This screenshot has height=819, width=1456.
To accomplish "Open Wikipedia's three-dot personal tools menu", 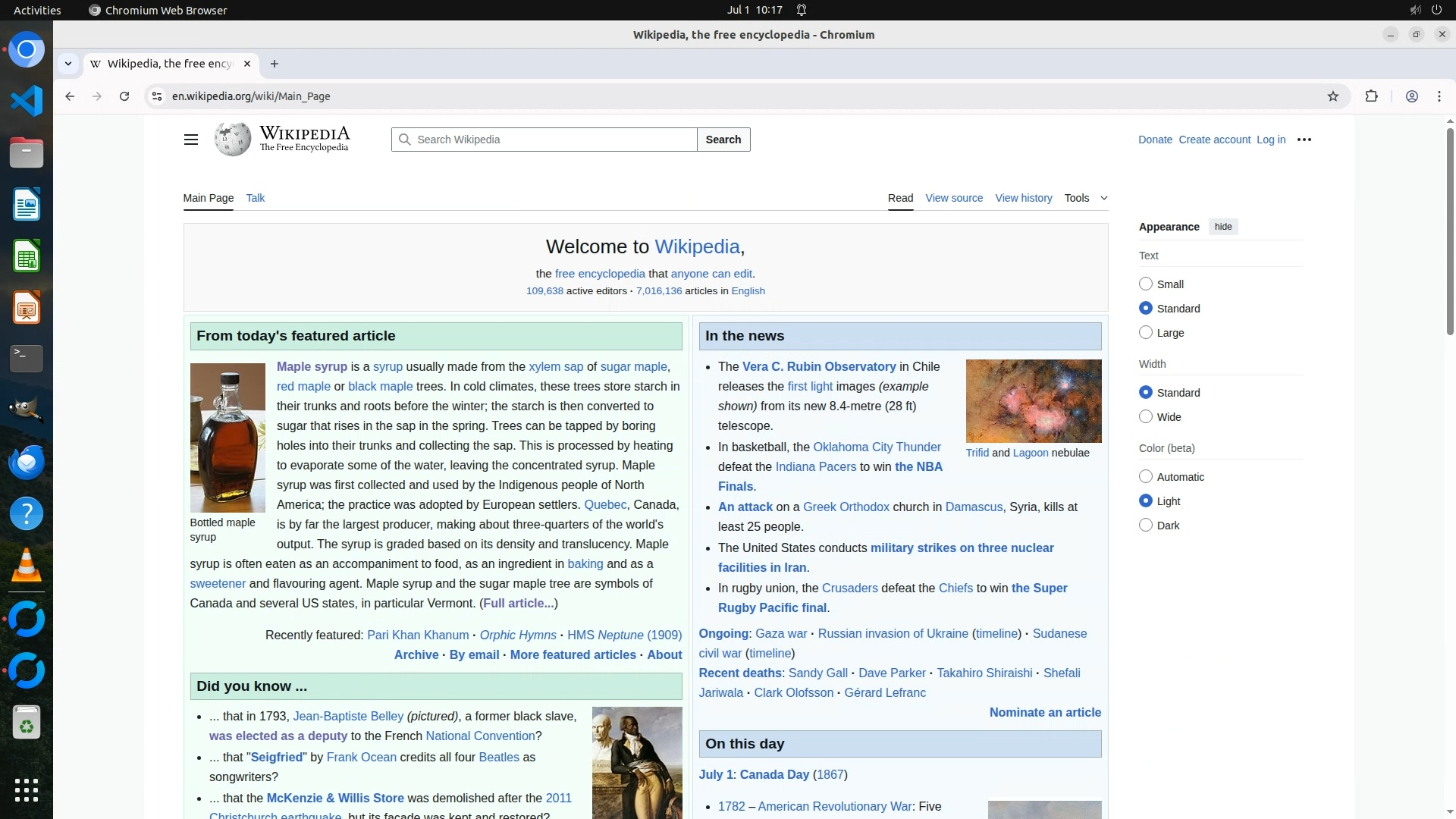I will pyautogui.click(x=1304, y=140).
